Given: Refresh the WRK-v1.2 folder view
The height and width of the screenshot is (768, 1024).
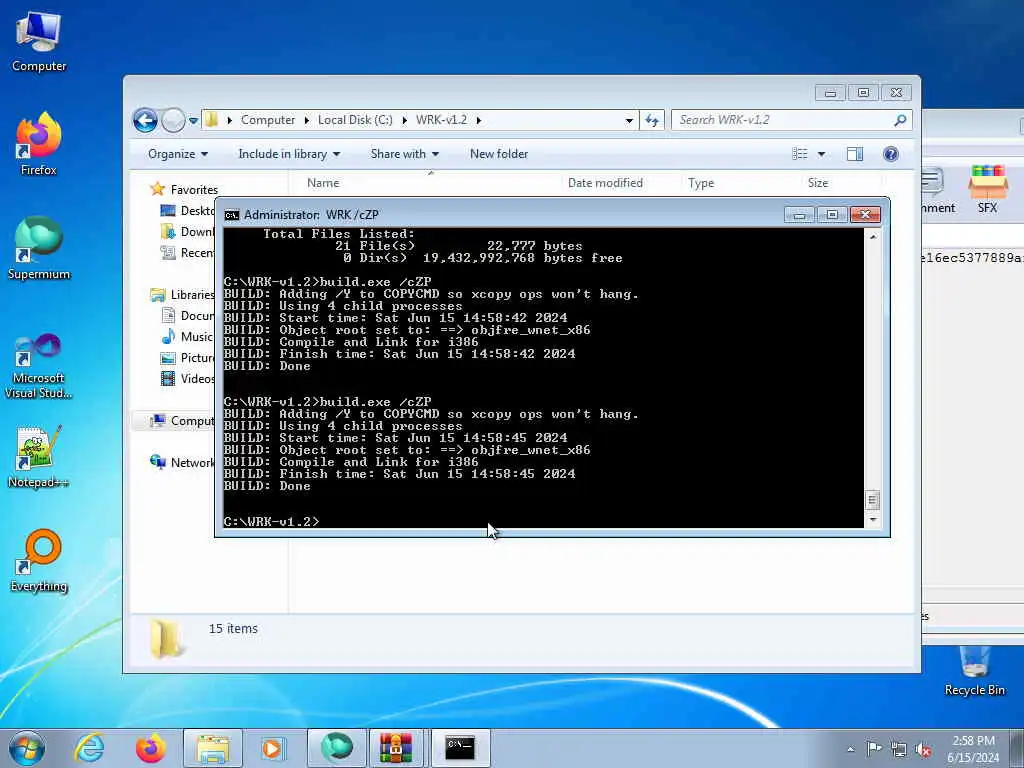Looking at the screenshot, I should [652, 120].
